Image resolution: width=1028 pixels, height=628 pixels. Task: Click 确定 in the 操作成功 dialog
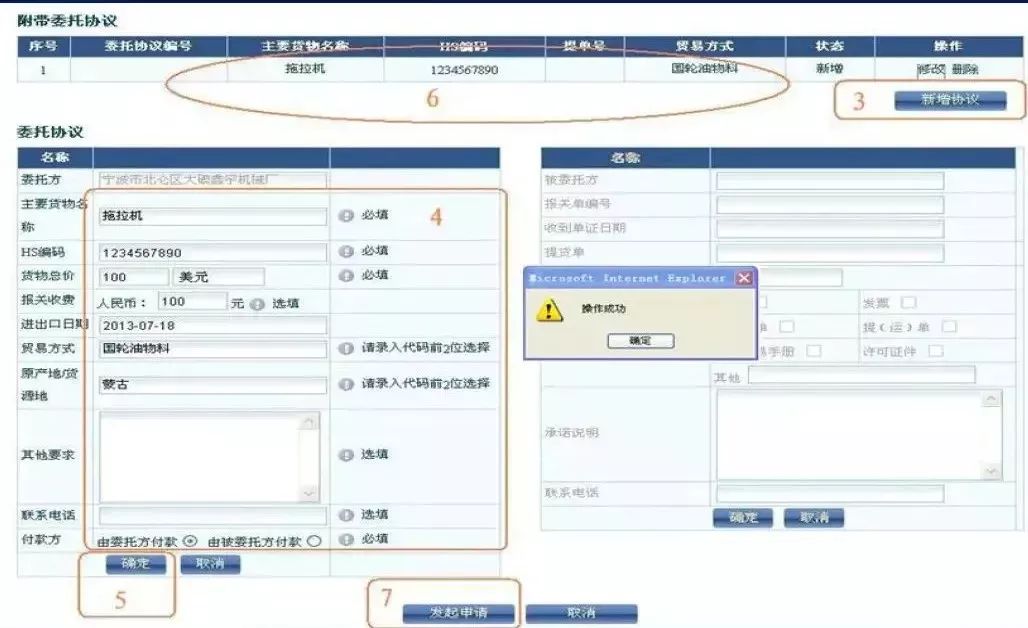click(640, 340)
